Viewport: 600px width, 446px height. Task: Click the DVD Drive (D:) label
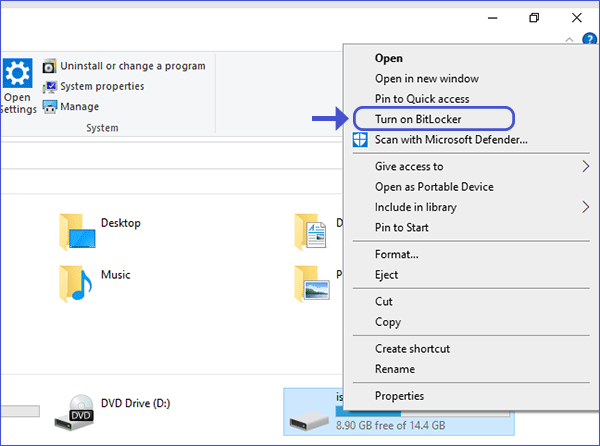(135, 403)
